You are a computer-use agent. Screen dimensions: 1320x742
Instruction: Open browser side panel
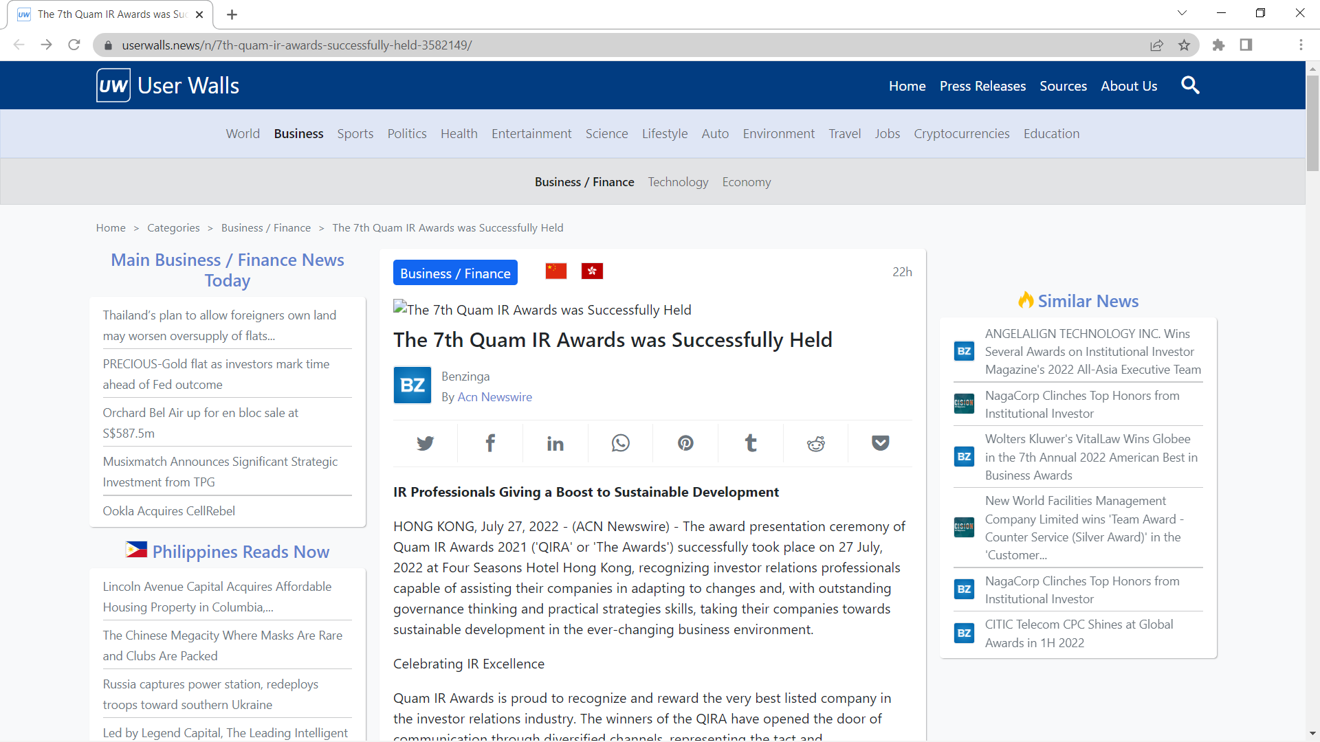click(x=1246, y=45)
